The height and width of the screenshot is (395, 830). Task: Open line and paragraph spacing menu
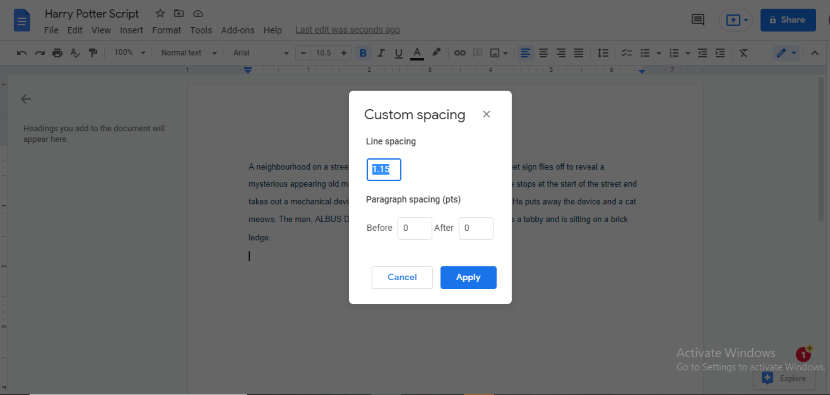603,53
